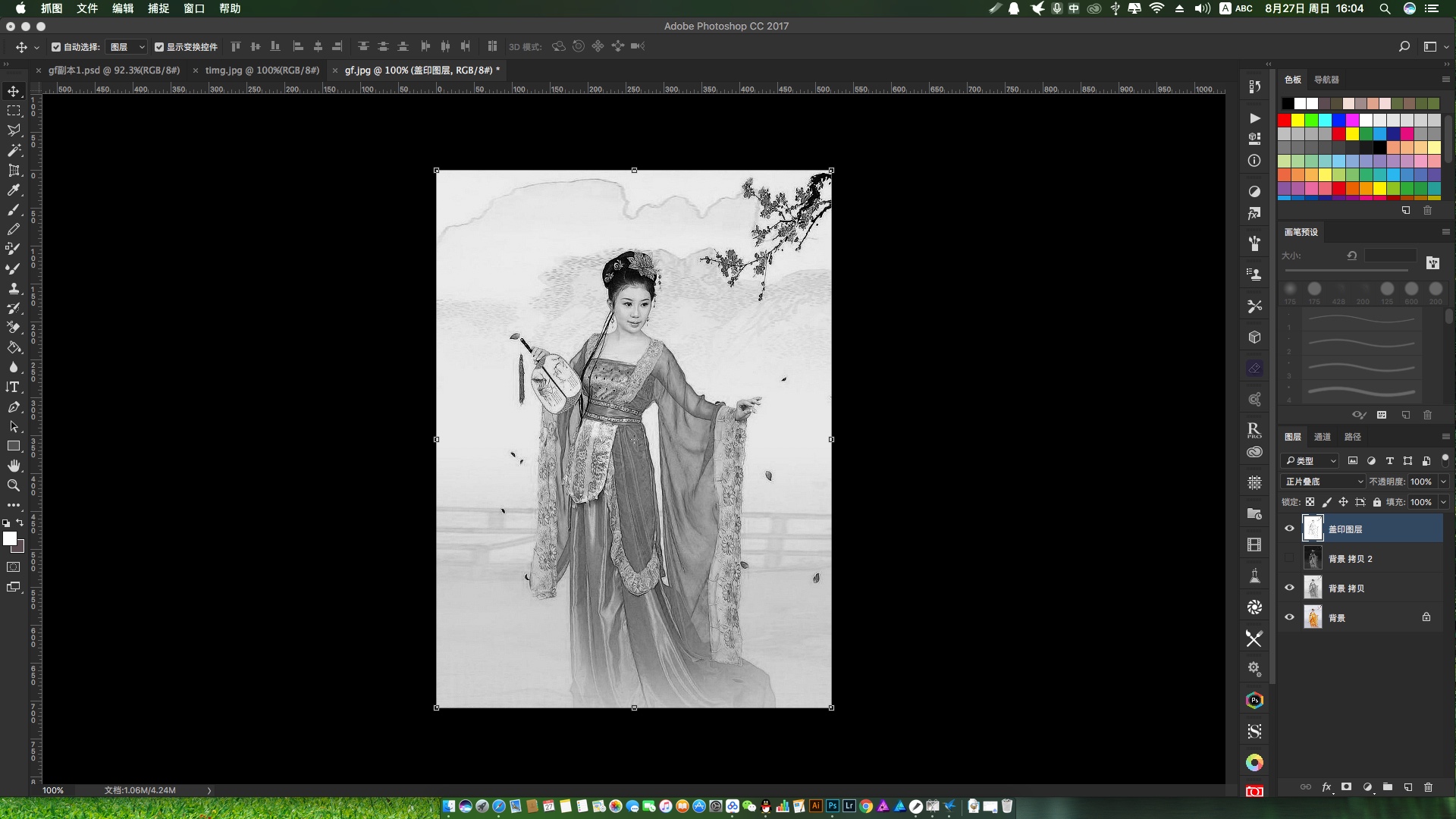Swap foreground and background colors
Viewport: 1456px width, 819px height.
tap(20, 522)
